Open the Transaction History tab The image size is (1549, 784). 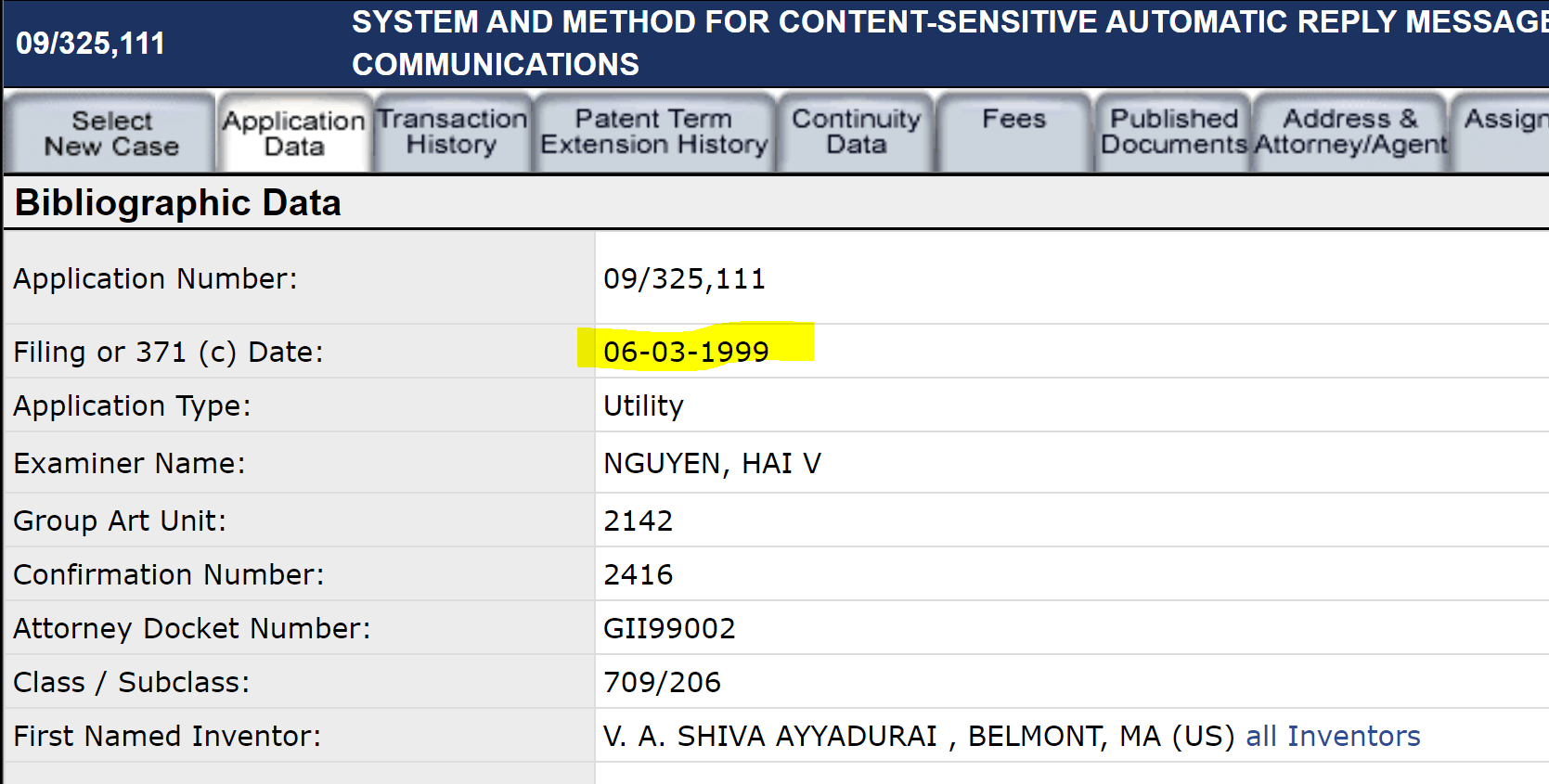tap(452, 132)
